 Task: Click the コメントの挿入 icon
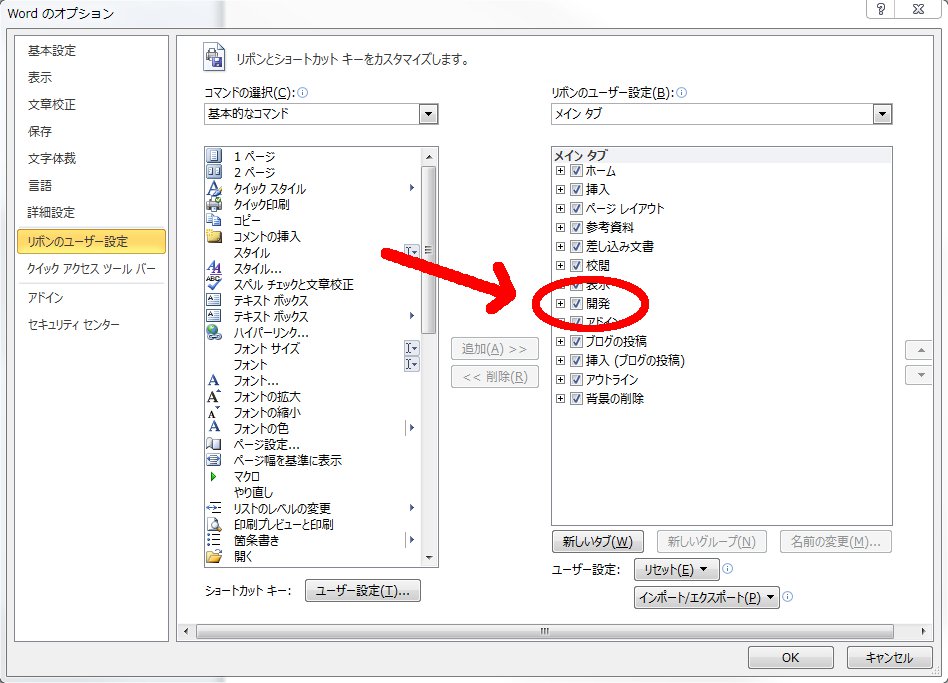click(x=213, y=236)
